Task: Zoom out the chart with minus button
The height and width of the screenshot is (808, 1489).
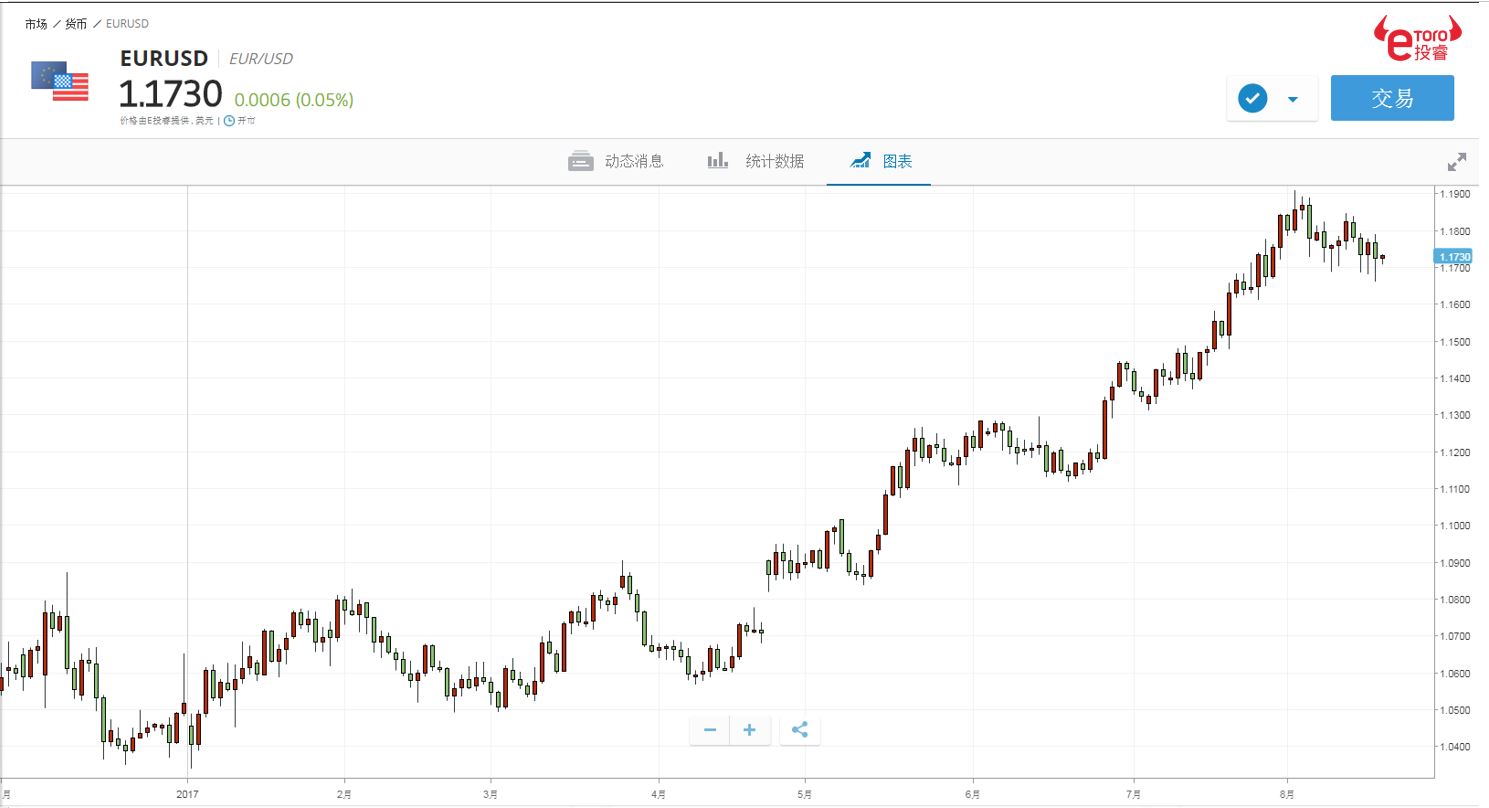Action: click(x=710, y=730)
